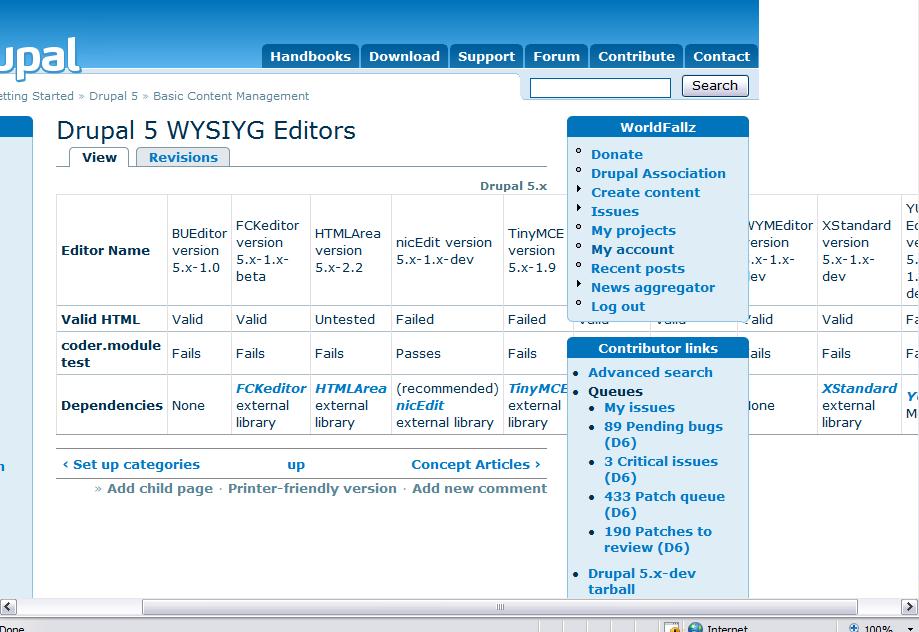The image size is (919, 632).
Task: Open My issues queue
Action: click(x=639, y=407)
